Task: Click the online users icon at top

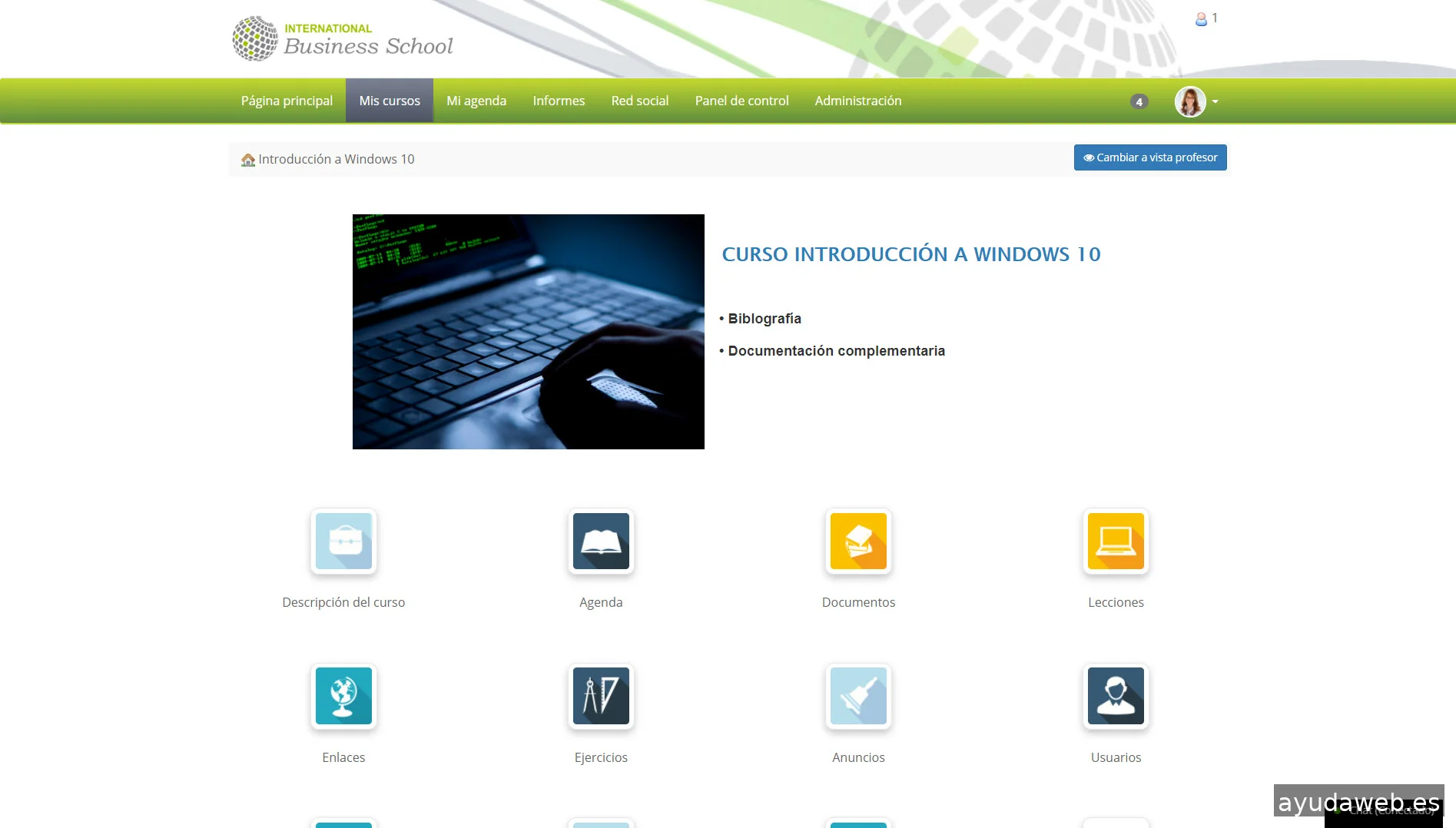Action: (x=1201, y=19)
